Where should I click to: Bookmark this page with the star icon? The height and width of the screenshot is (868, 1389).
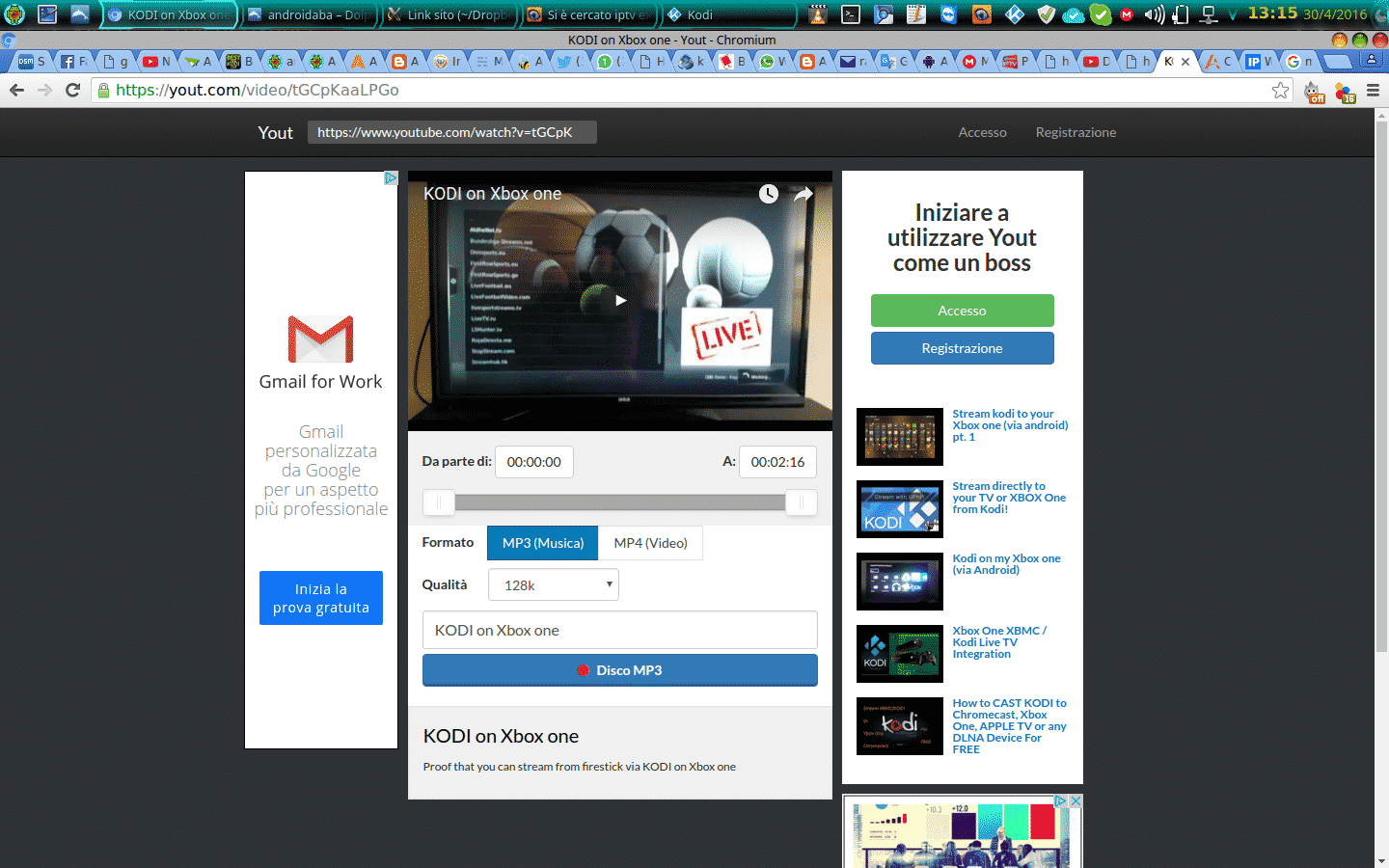pyautogui.click(x=1280, y=90)
